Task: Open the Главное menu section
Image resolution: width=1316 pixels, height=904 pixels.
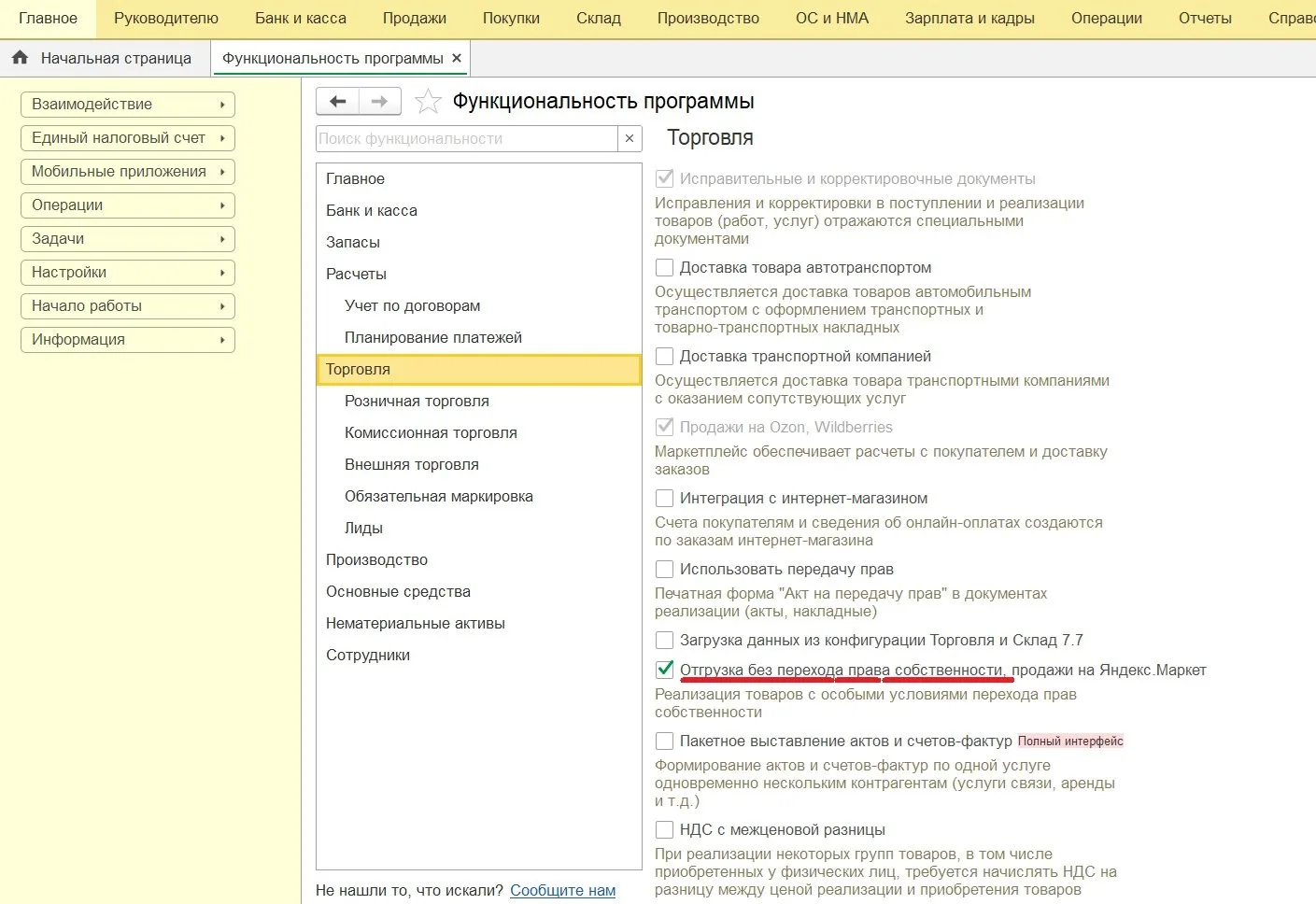Action: [48, 19]
